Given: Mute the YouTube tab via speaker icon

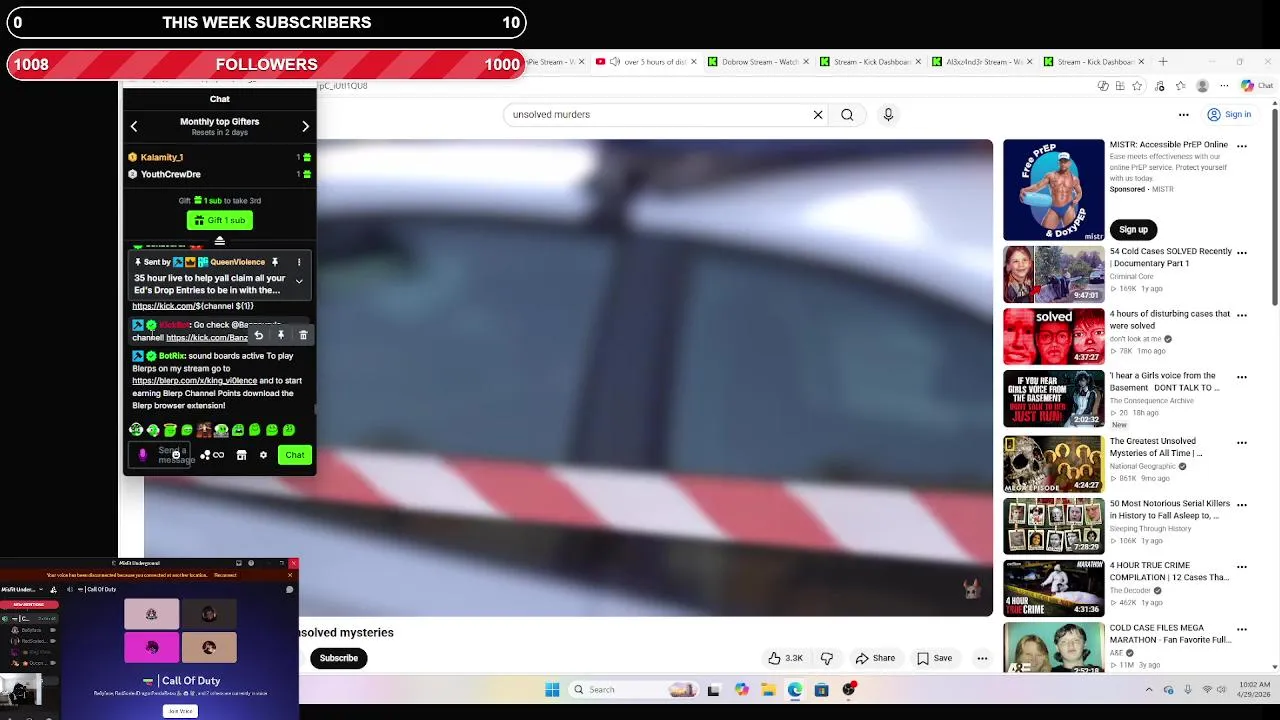Looking at the screenshot, I should pyautogui.click(x=614, y=62).
